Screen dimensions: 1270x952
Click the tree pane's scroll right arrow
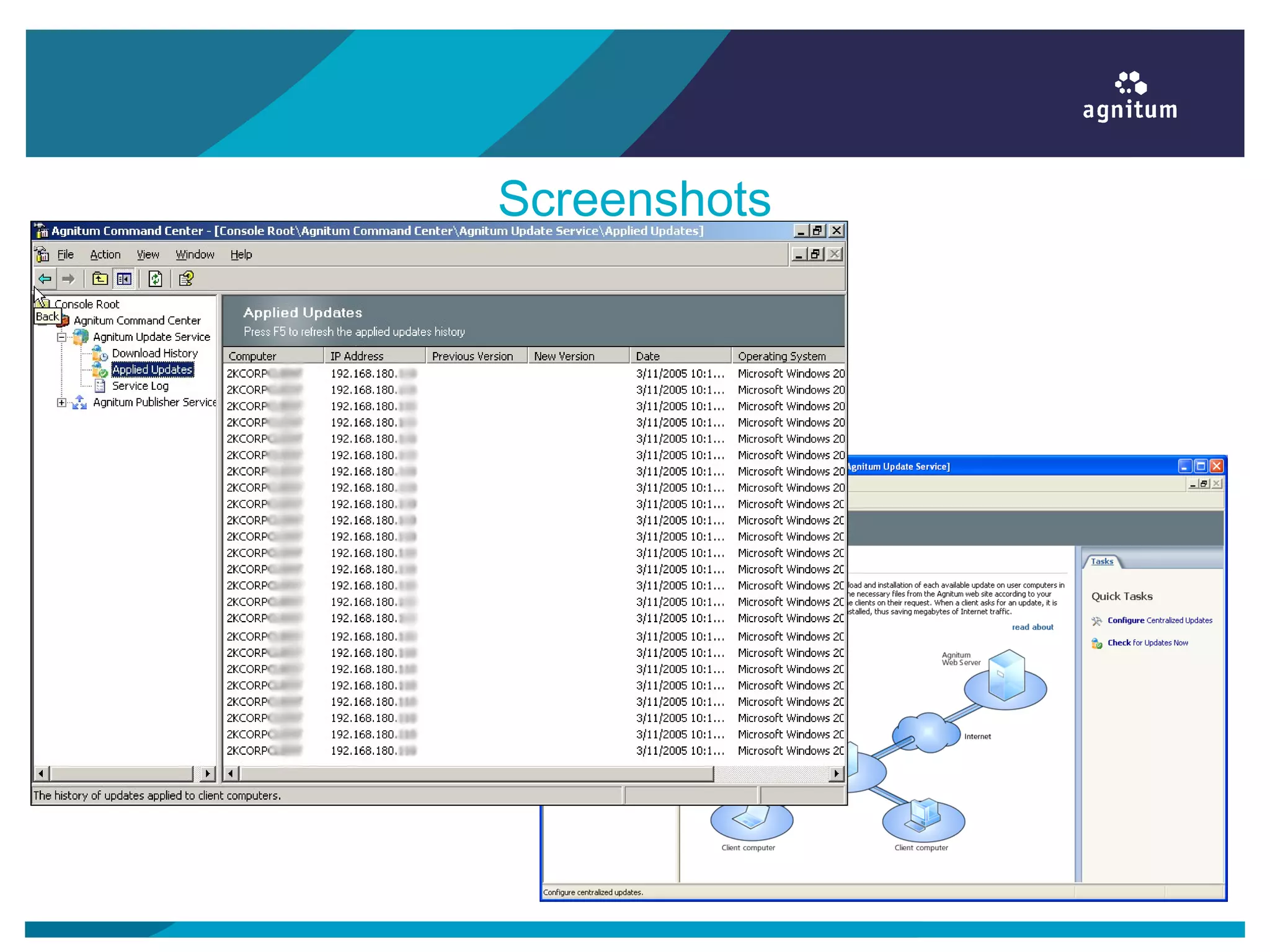coord(208,773)
